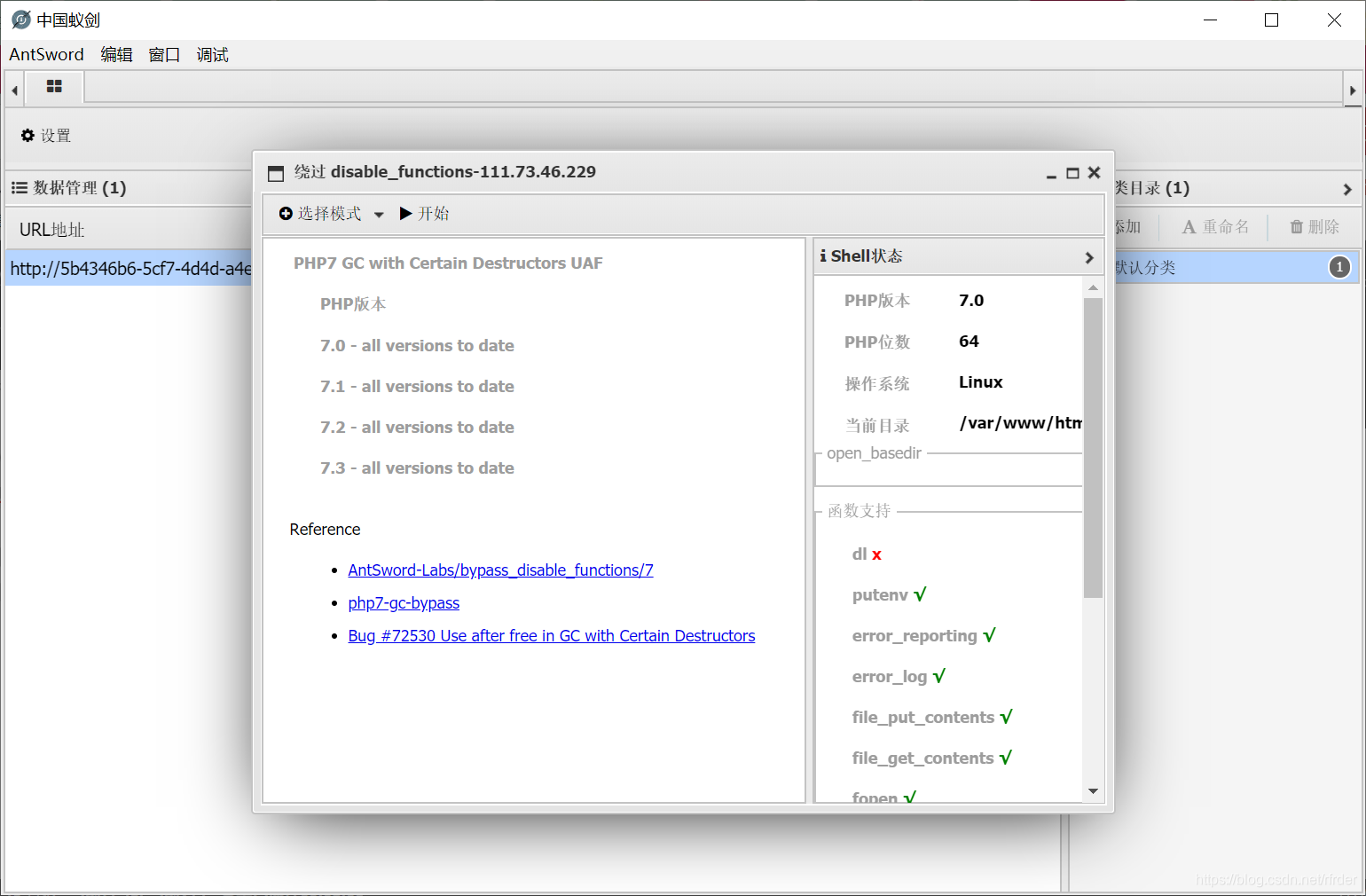Open Bug #72530 Use after free link
The image size is (1366, 896).
(552, 636)
